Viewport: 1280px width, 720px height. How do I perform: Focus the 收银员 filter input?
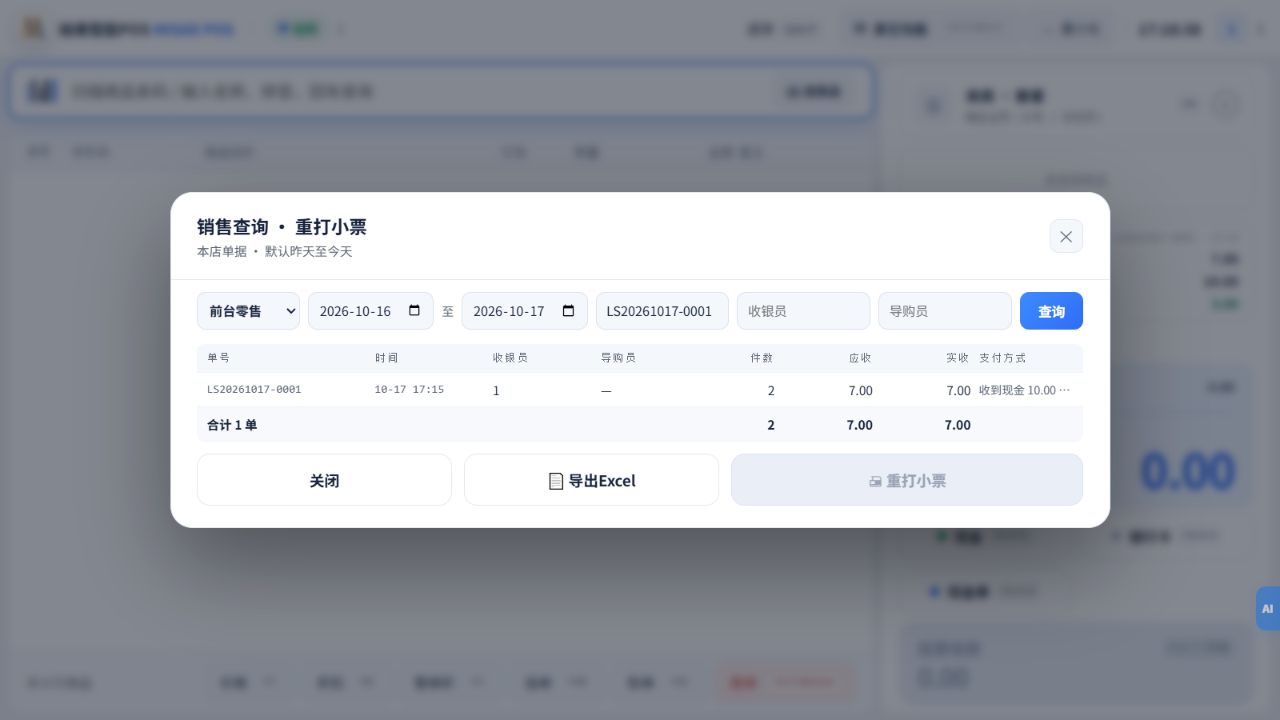(804, 311)
